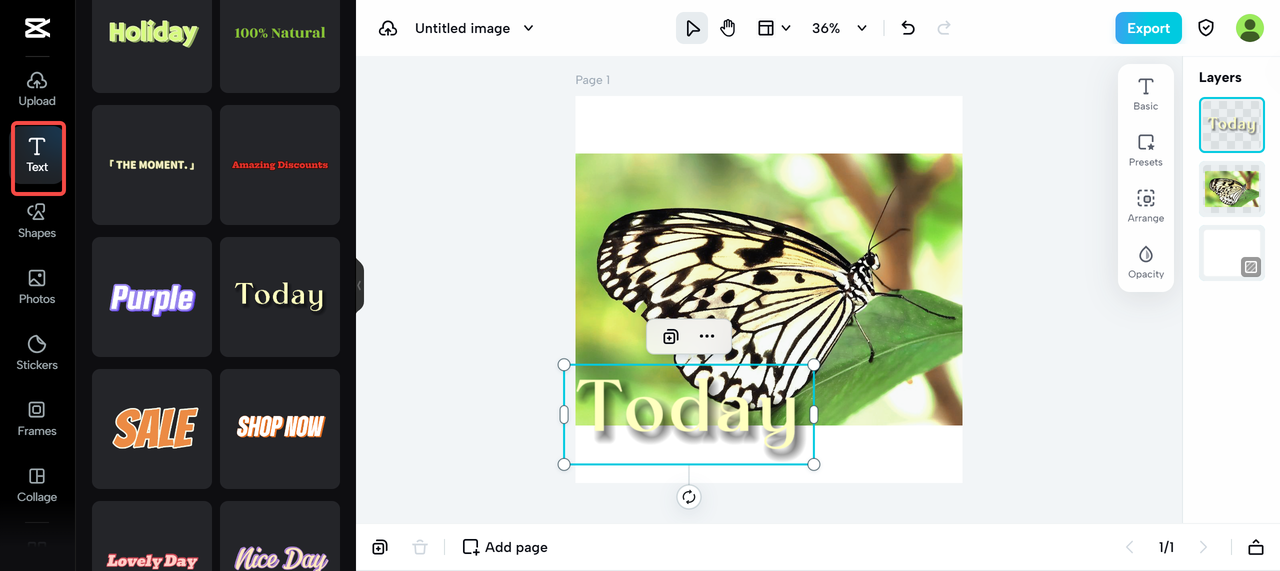Select the Today text layer thumbnail
Viewport: 1280px width, 571px height.
1232,125
